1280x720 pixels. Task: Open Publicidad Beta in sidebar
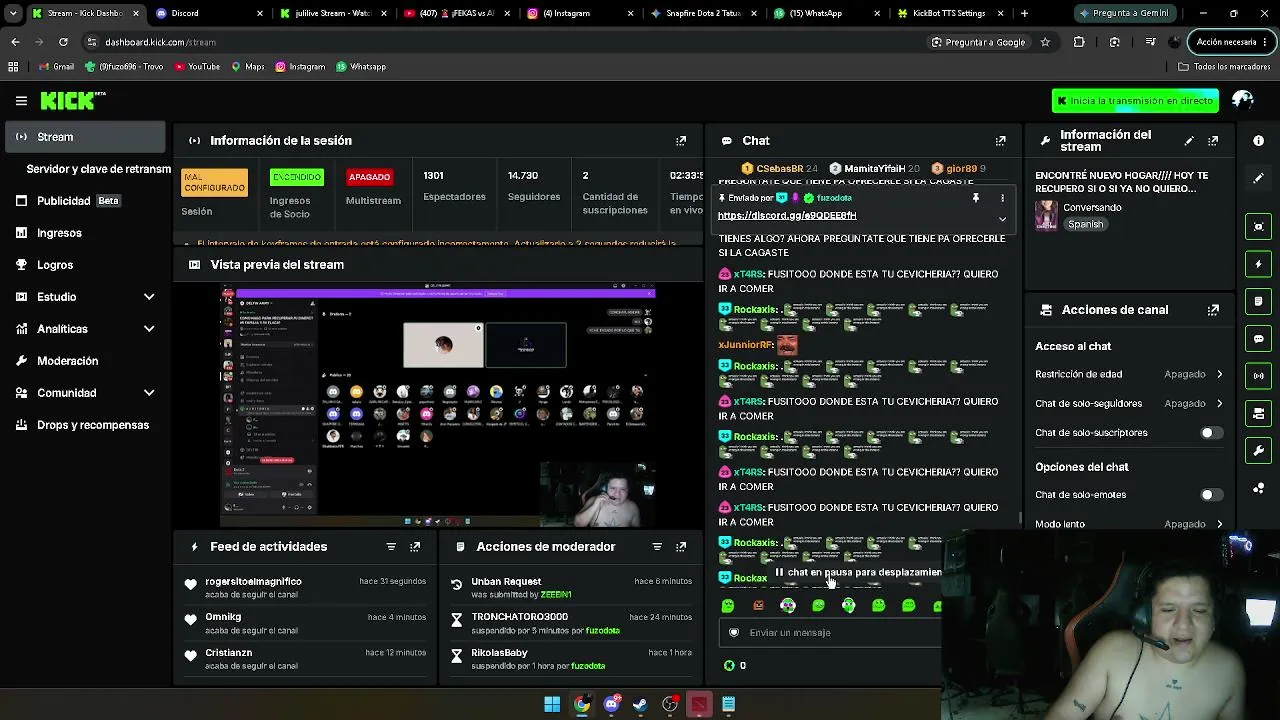pos(86,201)
